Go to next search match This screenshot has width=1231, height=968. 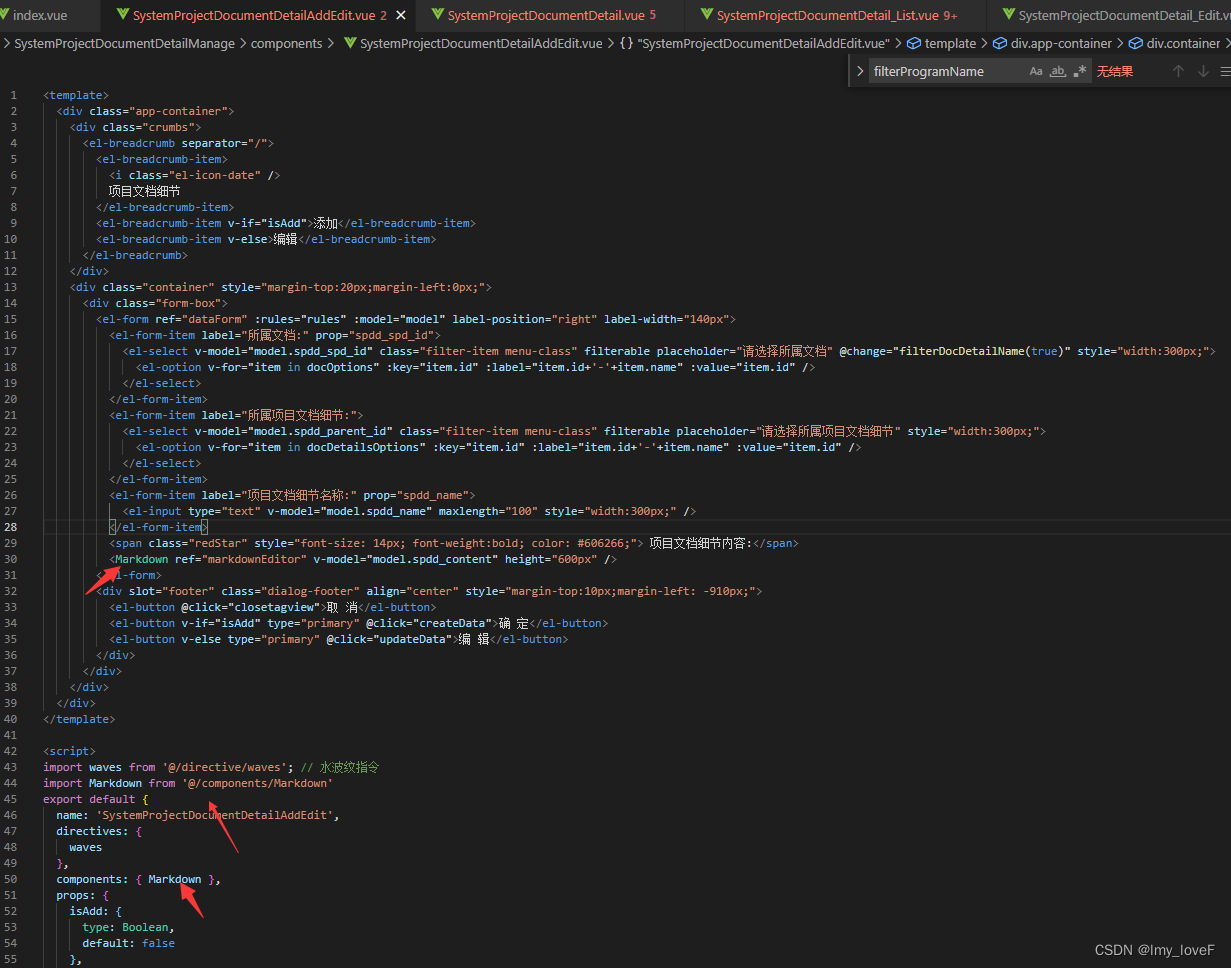click(1202, 70)
